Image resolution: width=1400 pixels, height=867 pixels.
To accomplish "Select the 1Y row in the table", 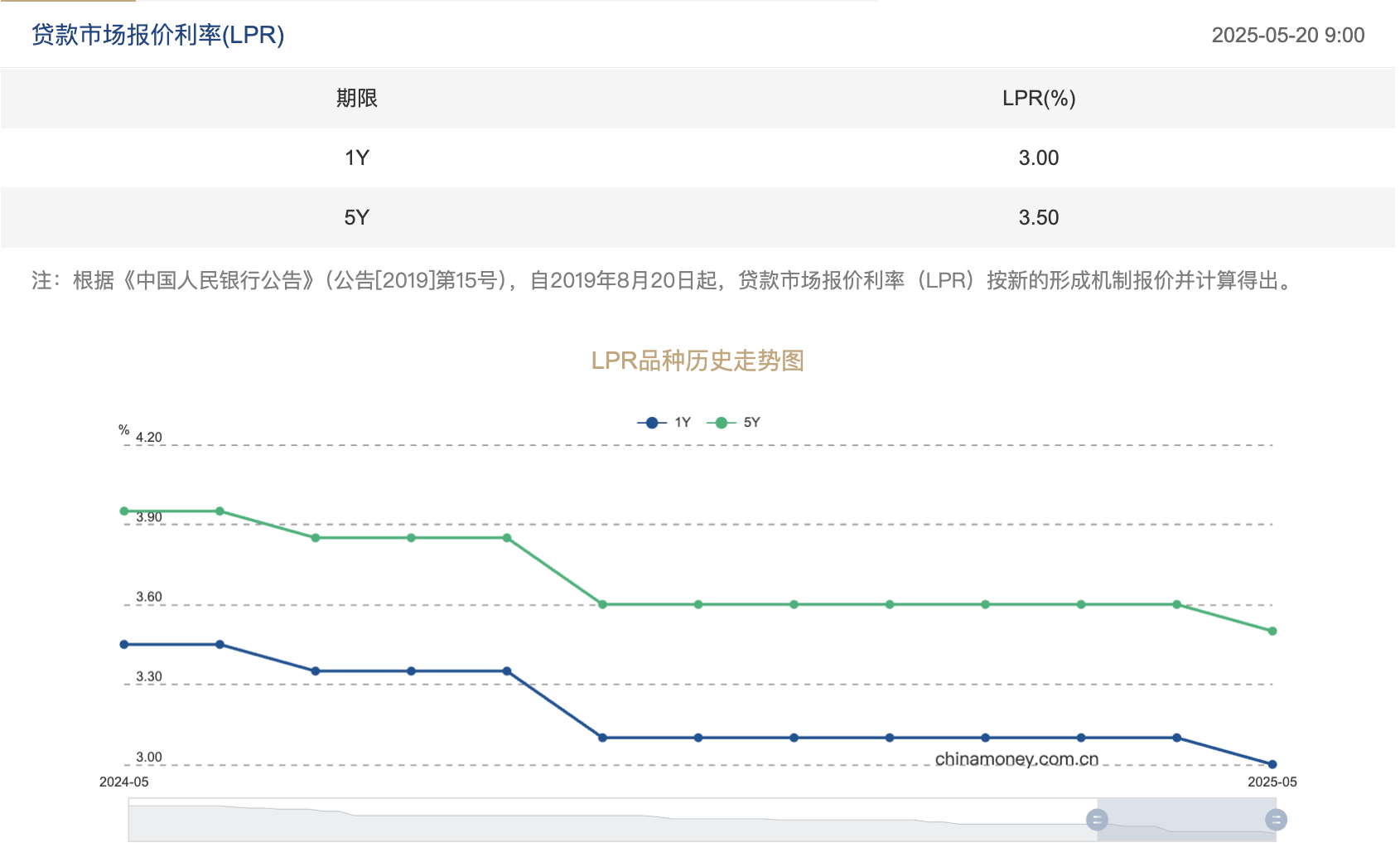I will click(698, 157).
